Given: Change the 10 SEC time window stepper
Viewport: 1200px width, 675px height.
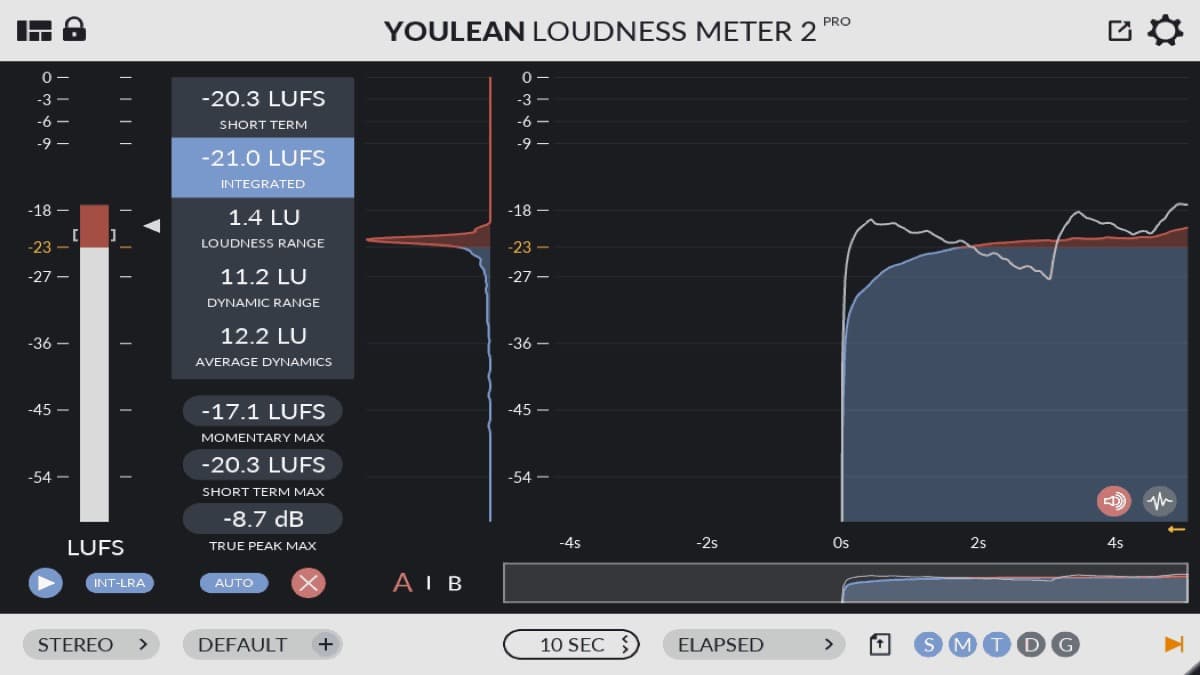Looking at the screenshot, I should (571, 645).
